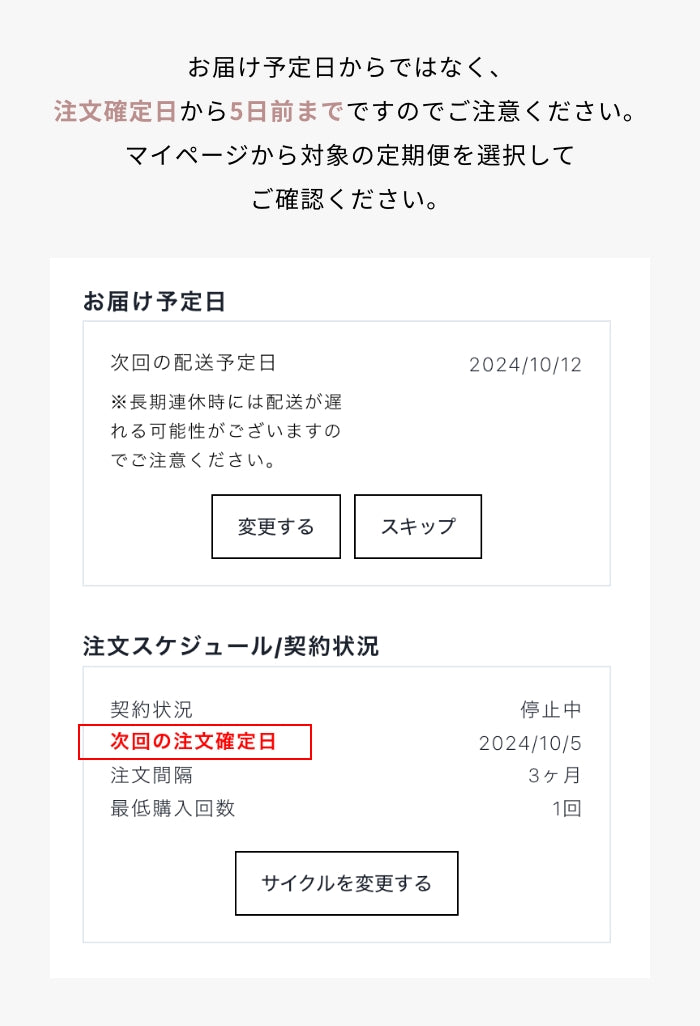
Task: Click the マイページから対象の定期便を選択して line
Action: click(350, 155)
